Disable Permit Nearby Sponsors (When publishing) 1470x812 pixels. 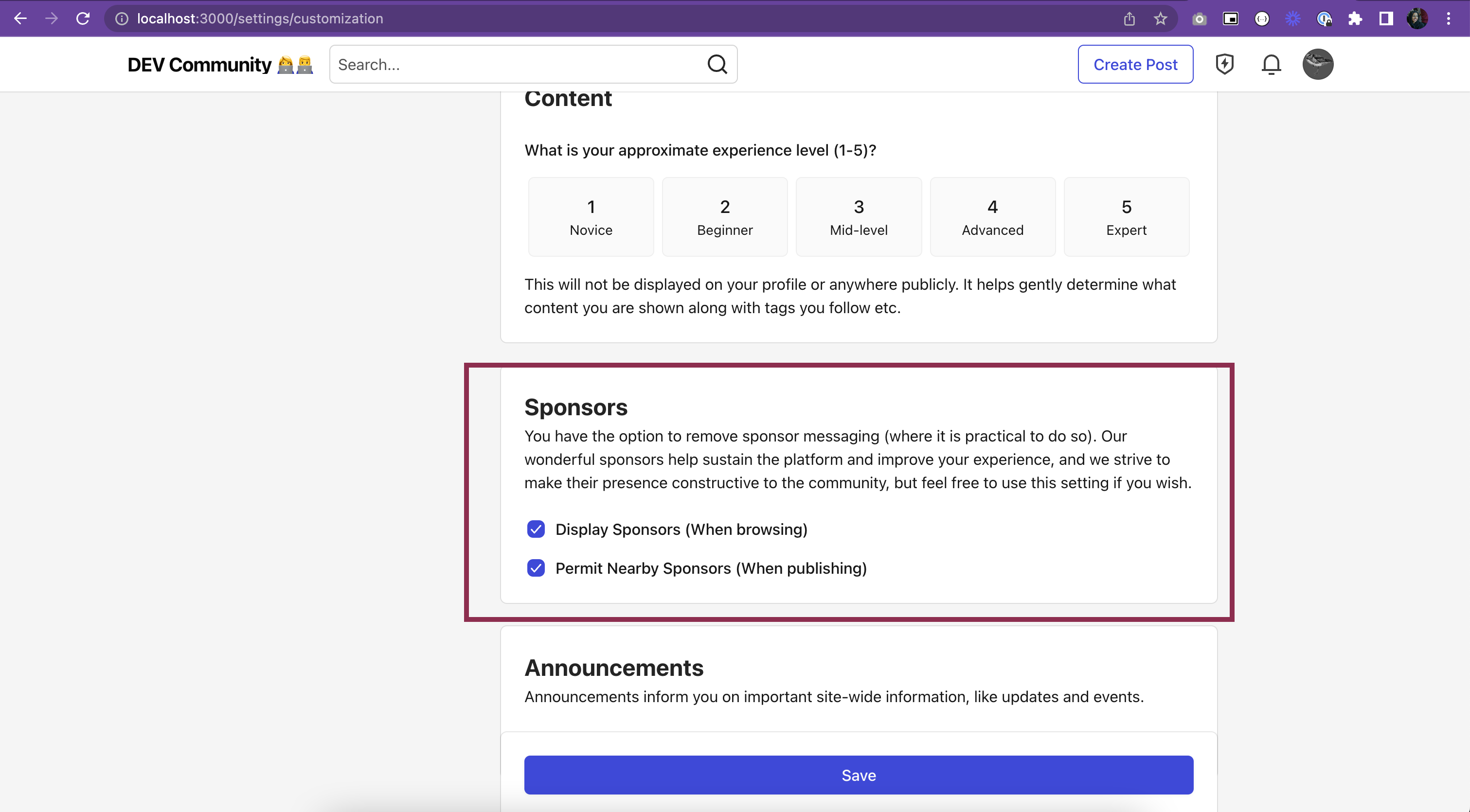click(x=536, y=568)
